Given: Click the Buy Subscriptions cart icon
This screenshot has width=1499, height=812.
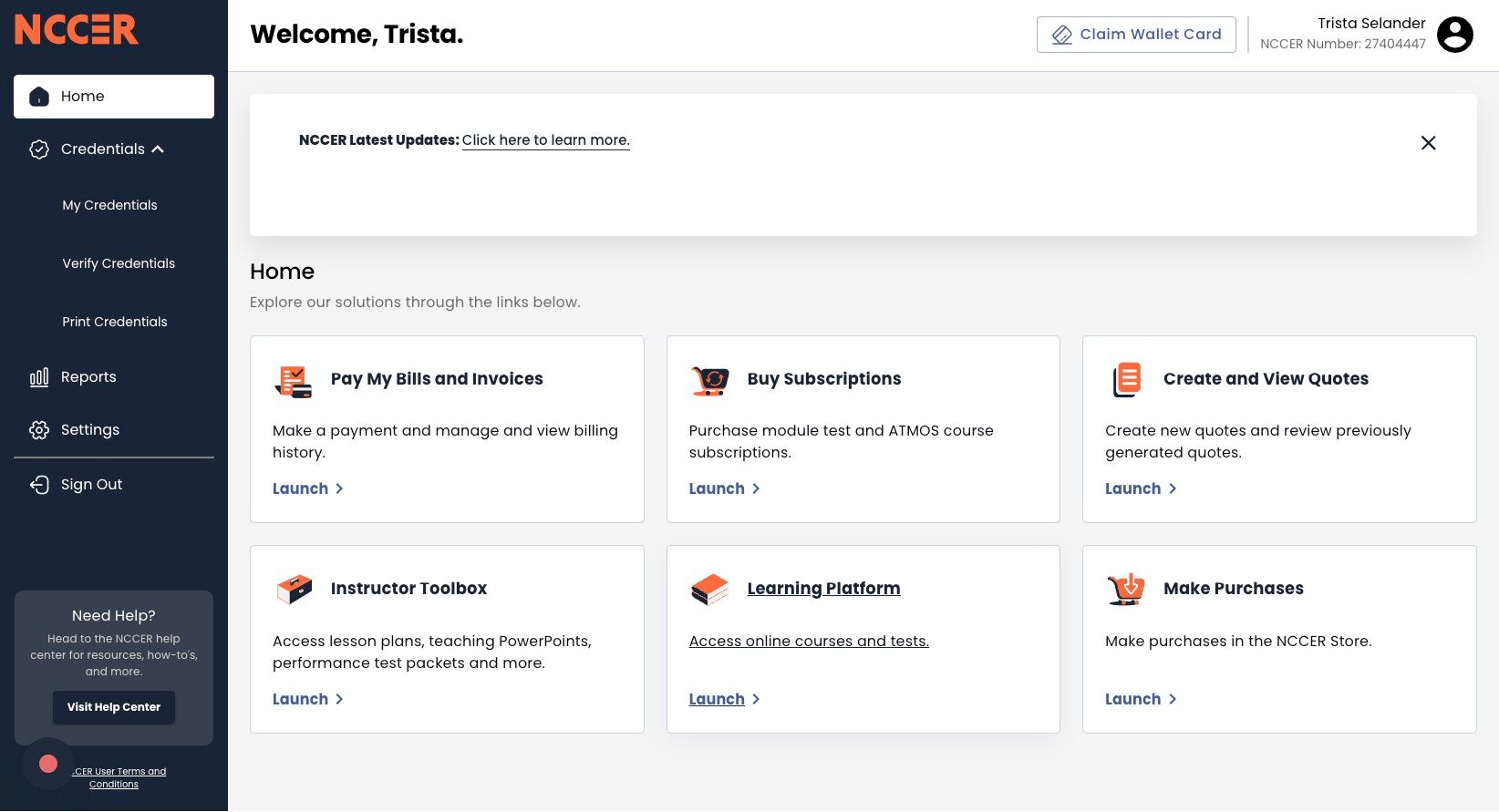Looking at the screenshot, I should coord(709,380).
